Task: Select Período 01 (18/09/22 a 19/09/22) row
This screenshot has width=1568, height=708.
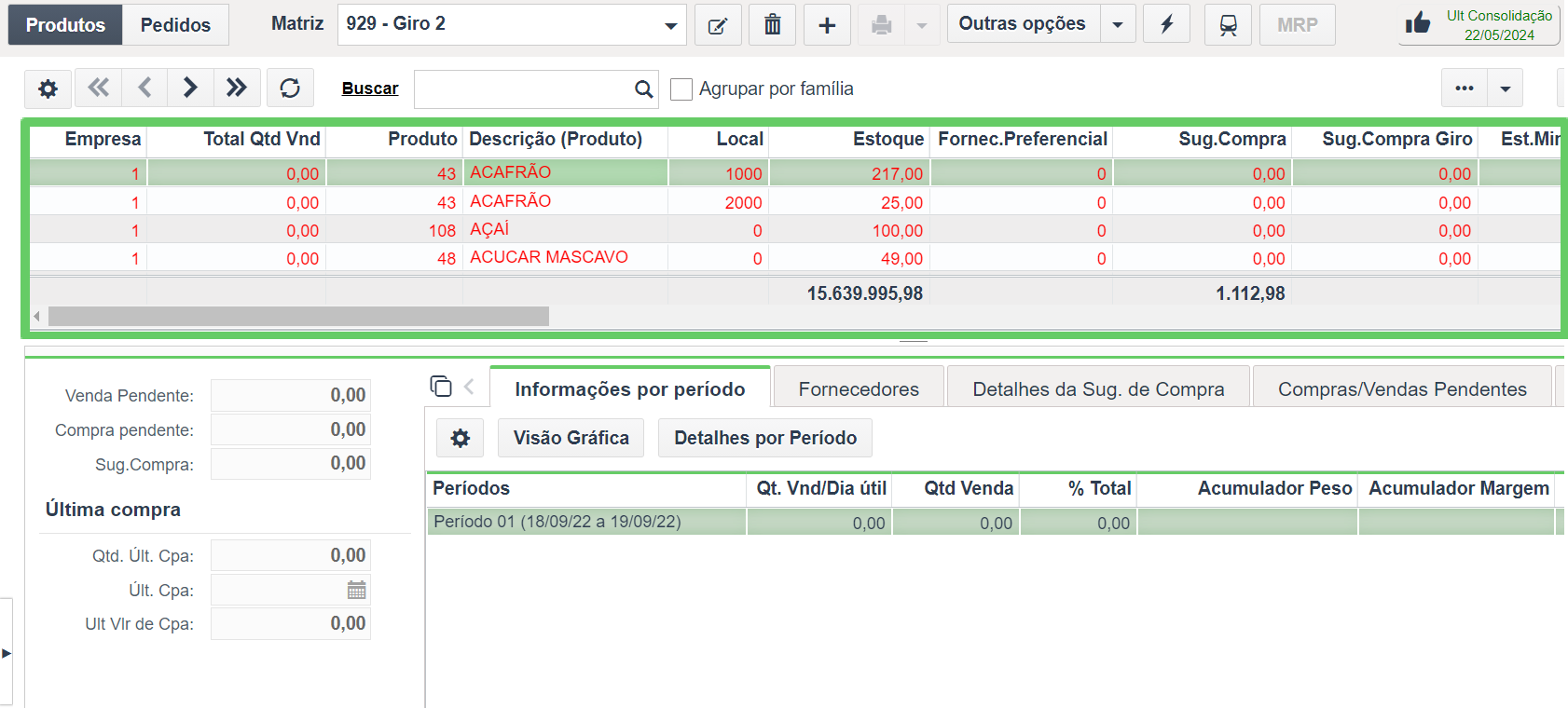Action: coord(996,522)
